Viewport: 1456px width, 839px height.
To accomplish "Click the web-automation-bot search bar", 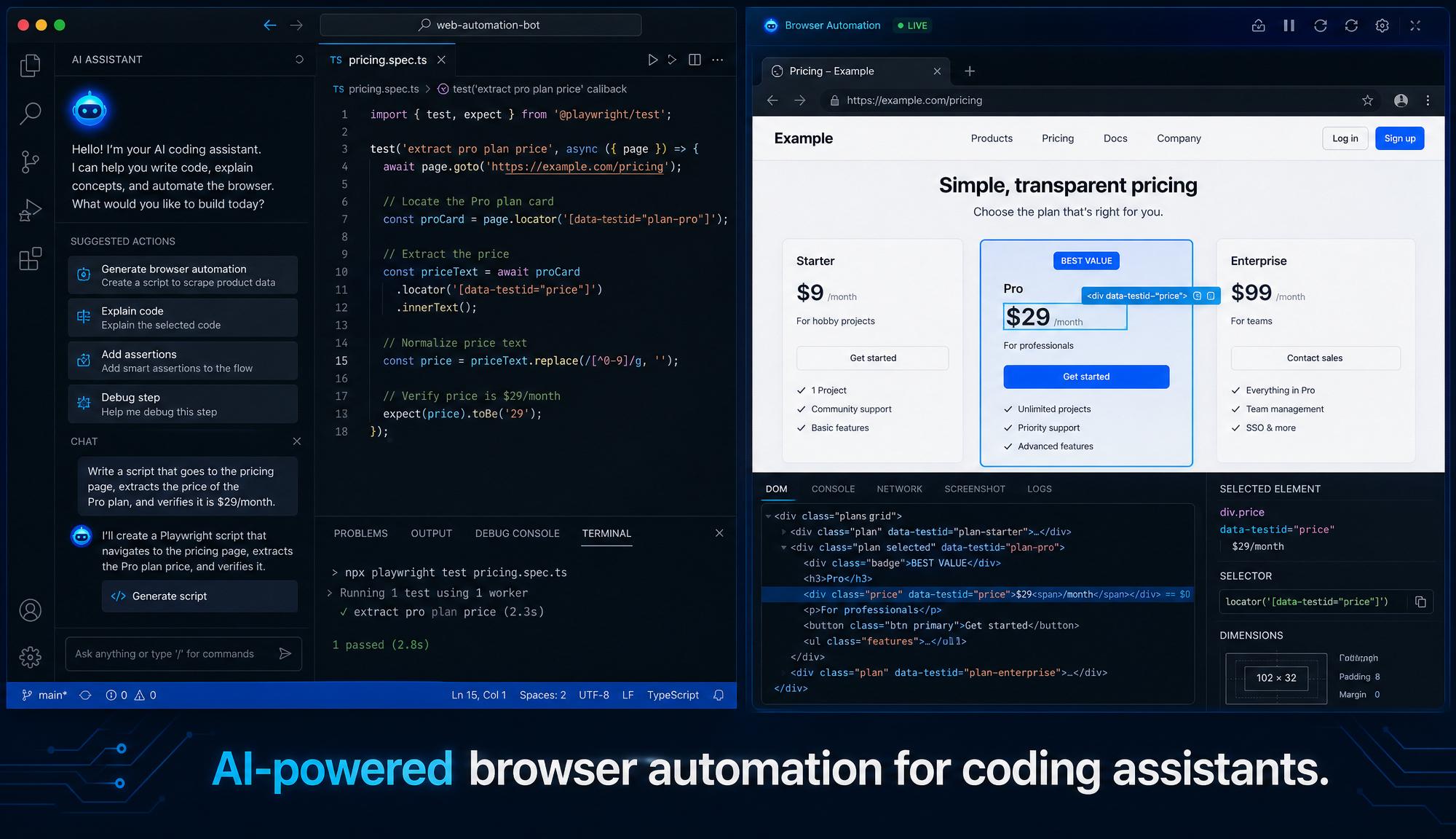I will (480, 25).
